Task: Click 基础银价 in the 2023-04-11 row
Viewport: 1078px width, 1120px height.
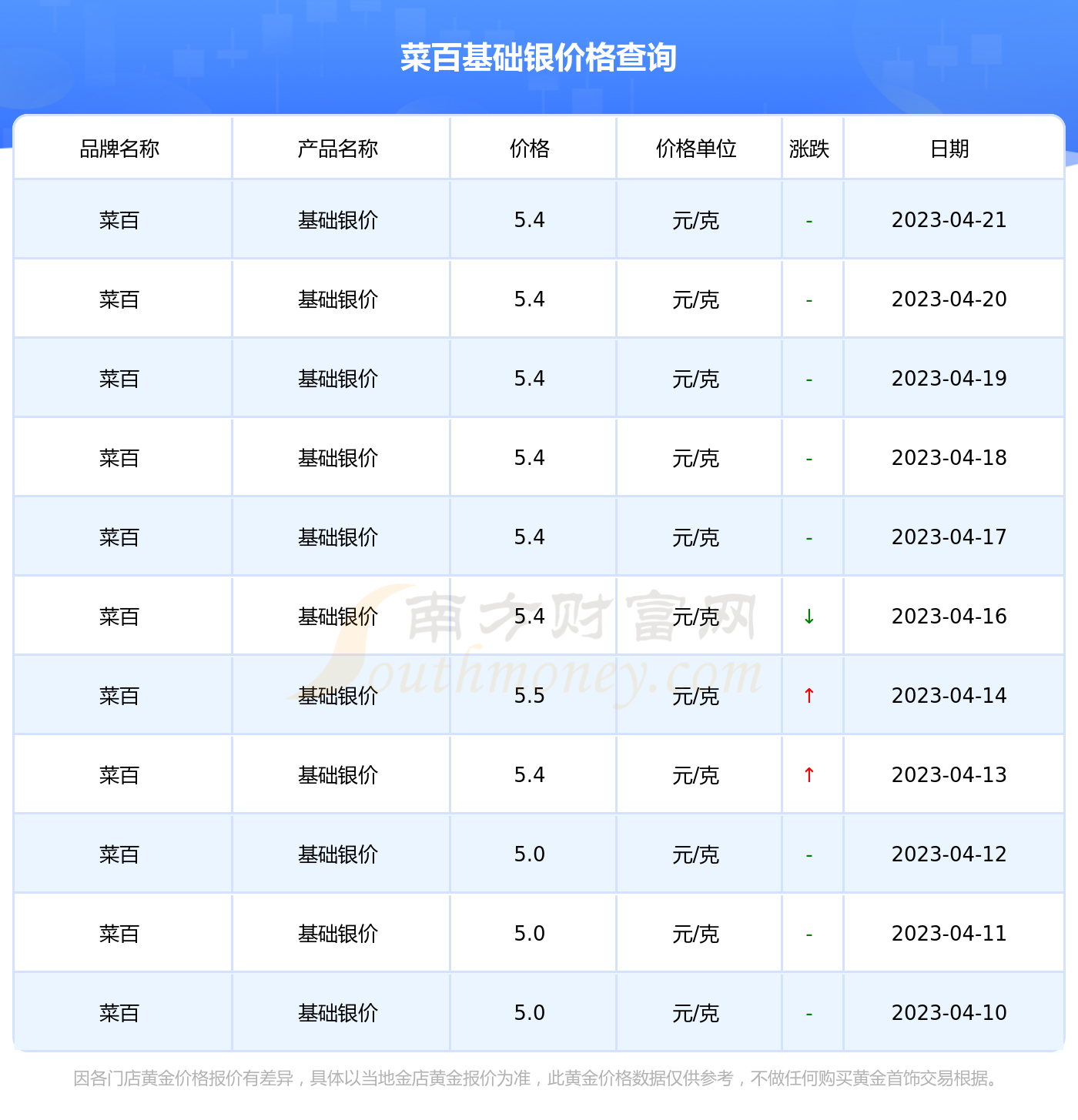Action: [338, 934]
